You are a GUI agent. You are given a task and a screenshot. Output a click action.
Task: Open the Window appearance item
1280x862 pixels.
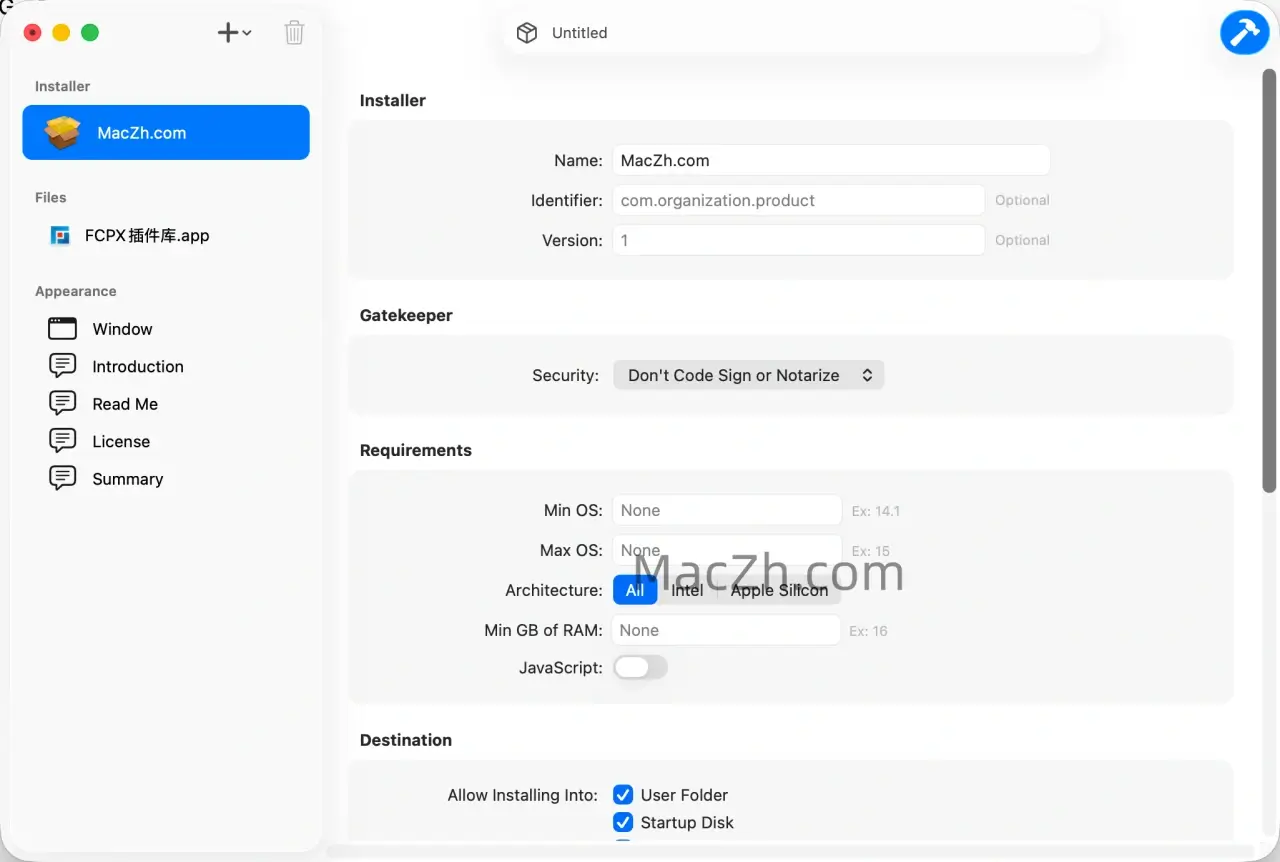pos(63,329)
